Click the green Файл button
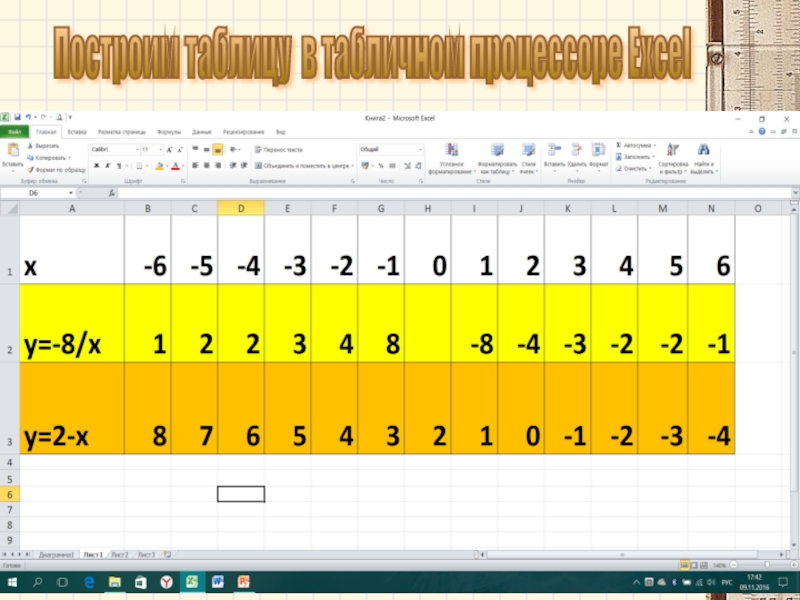This screenshot has width=800, height=600. [x=16, y=131]
